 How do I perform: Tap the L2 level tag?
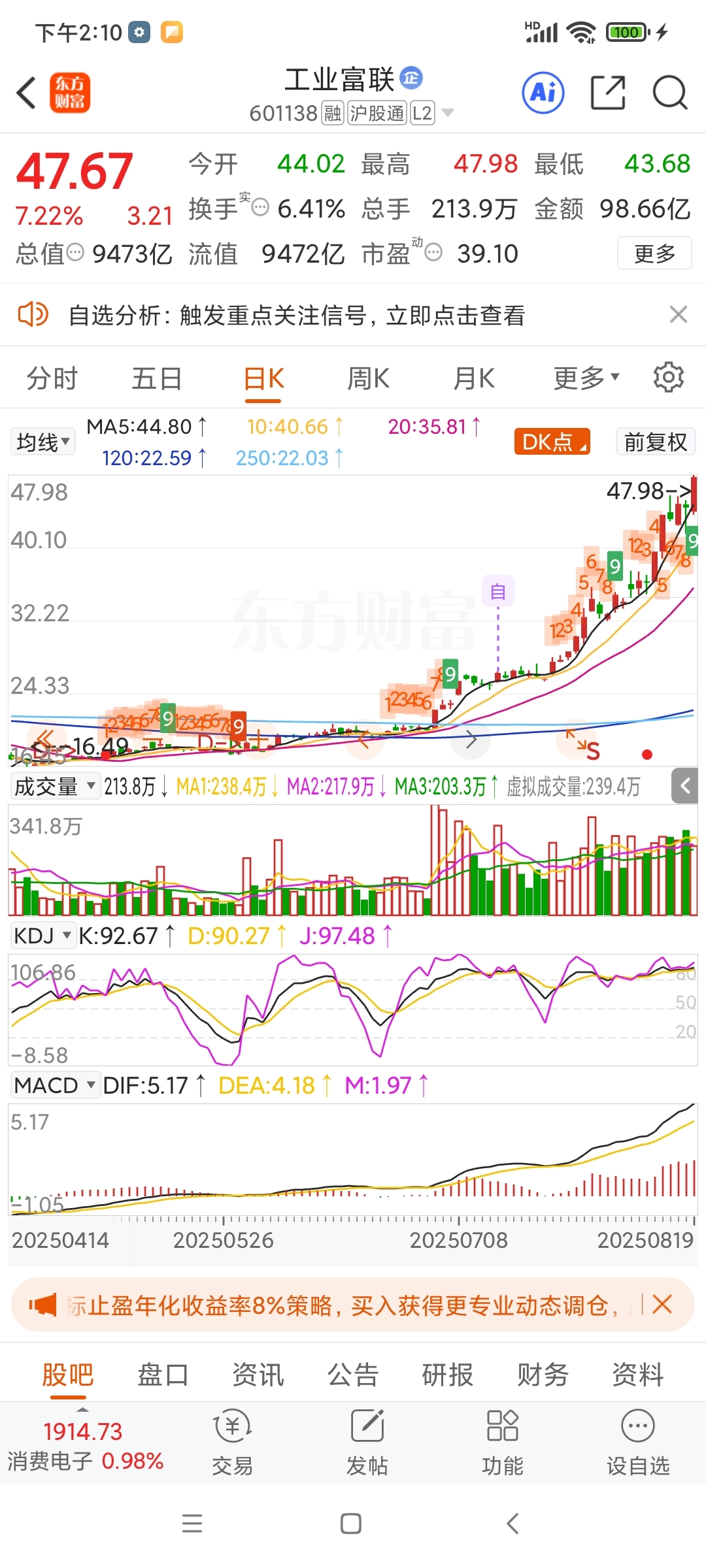(422, 113)
